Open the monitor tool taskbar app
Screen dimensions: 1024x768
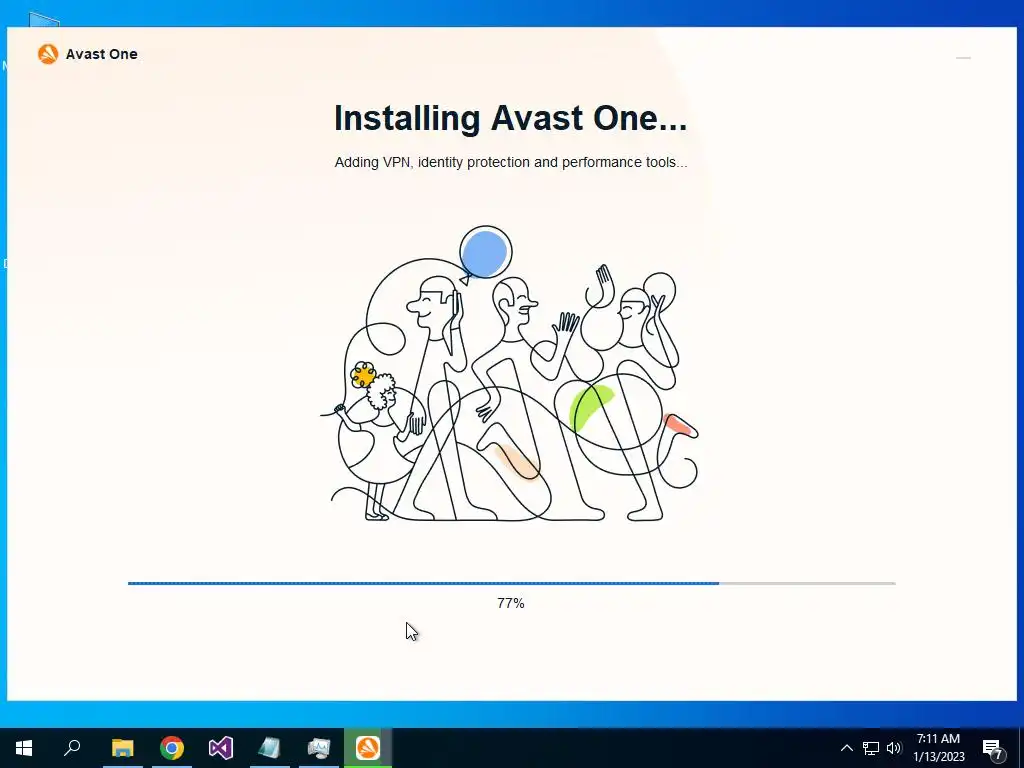click(319, 748)
